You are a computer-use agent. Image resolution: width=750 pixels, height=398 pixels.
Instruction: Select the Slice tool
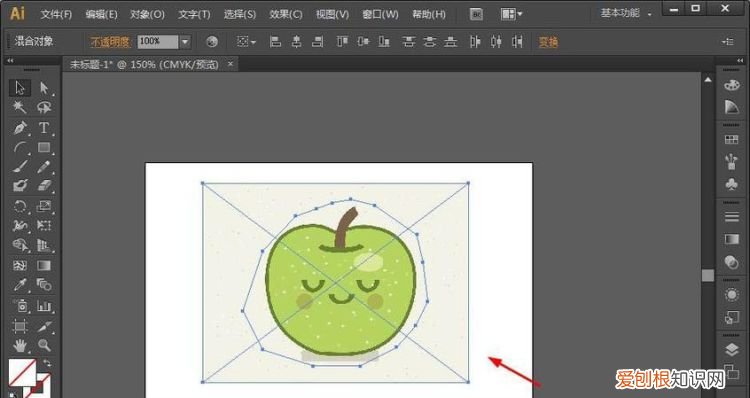[44, 326]
